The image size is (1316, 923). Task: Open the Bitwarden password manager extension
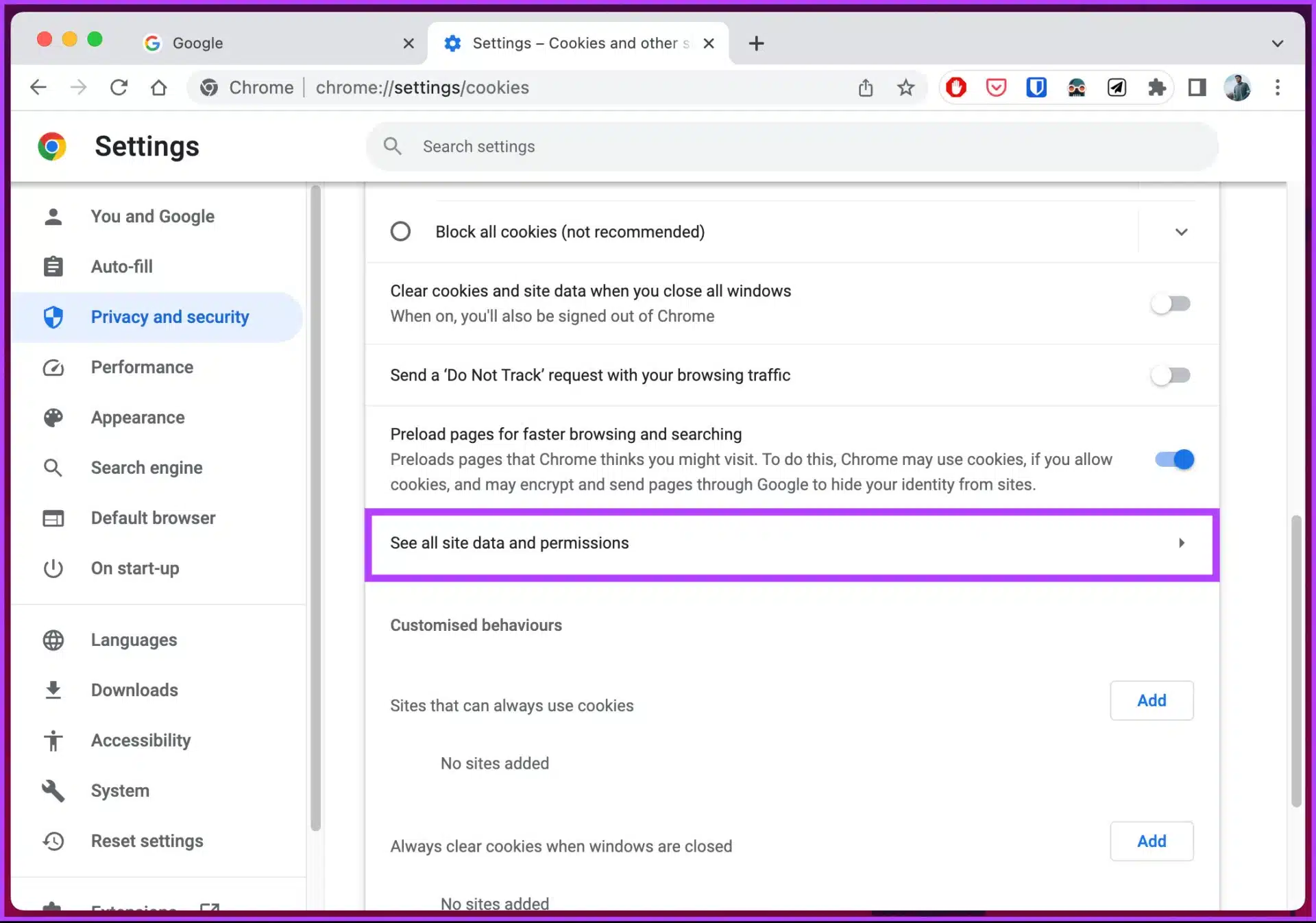[1036, 88]
